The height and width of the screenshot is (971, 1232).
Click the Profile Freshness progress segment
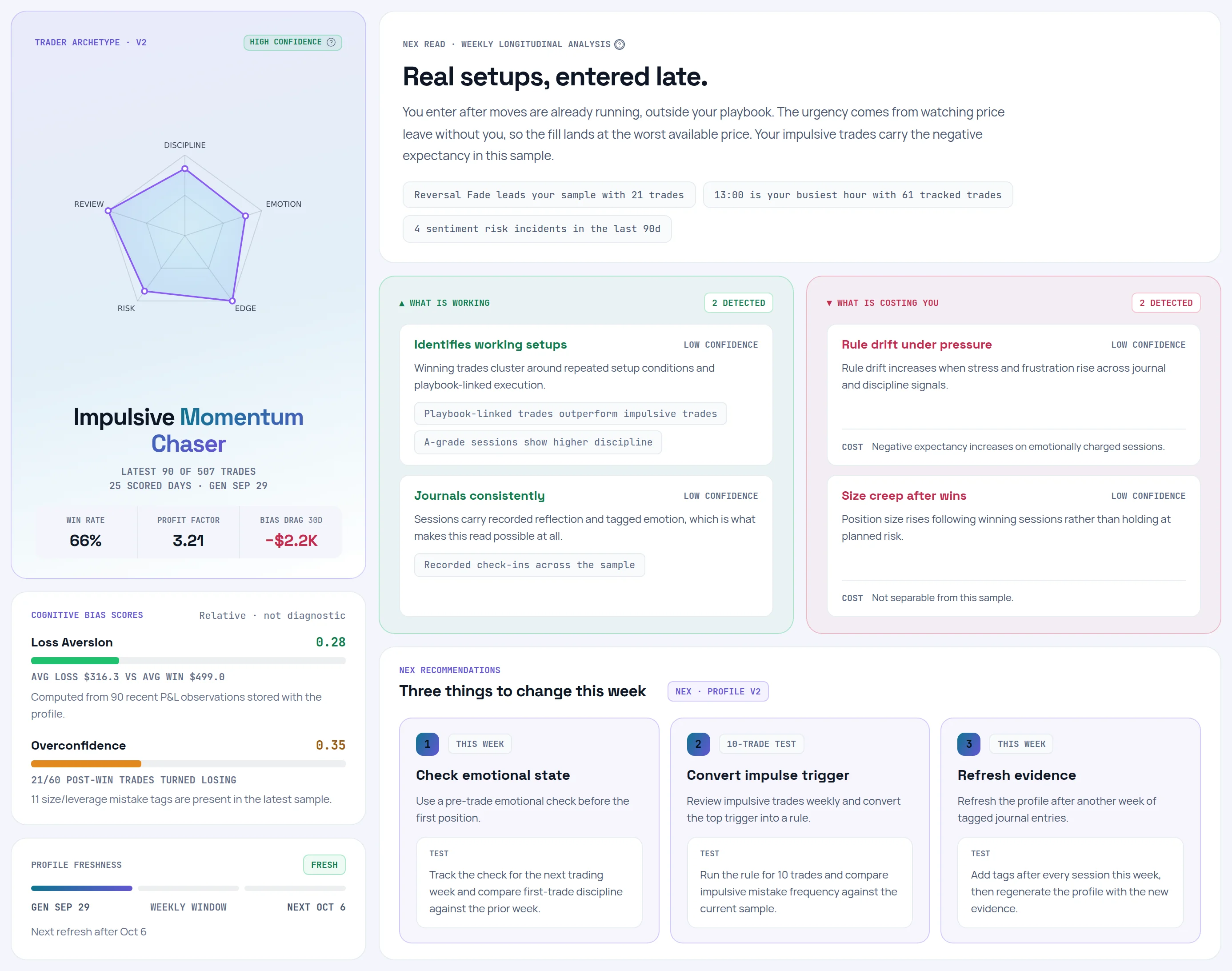(x=82, y=888)
